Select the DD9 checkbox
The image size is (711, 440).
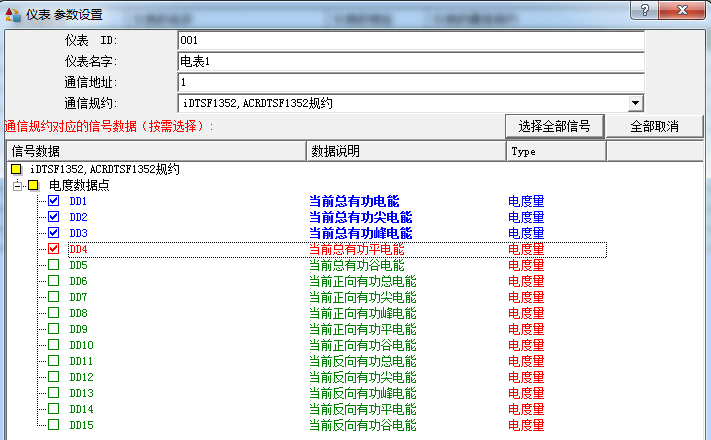54,328
